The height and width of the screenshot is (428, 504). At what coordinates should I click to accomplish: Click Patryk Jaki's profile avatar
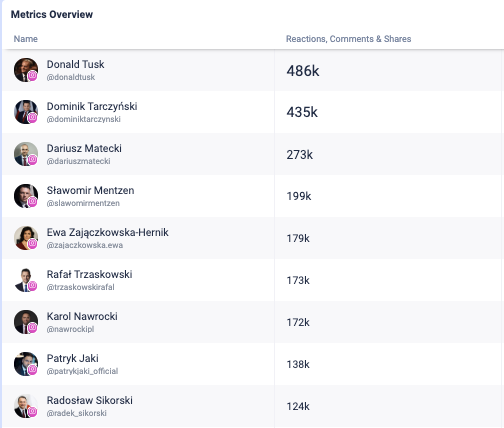point(26,364)
